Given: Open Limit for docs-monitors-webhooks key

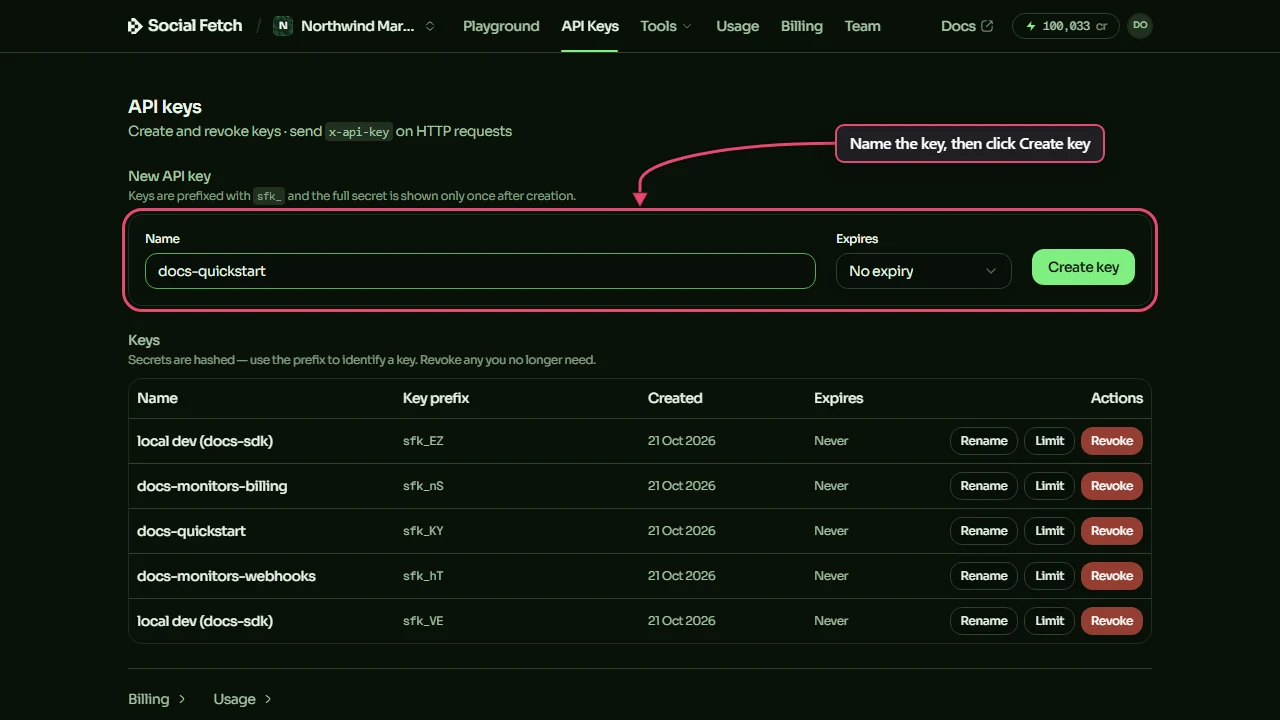Looking at the screenshot, I should pyautogui.click(x=1050, y=576).
